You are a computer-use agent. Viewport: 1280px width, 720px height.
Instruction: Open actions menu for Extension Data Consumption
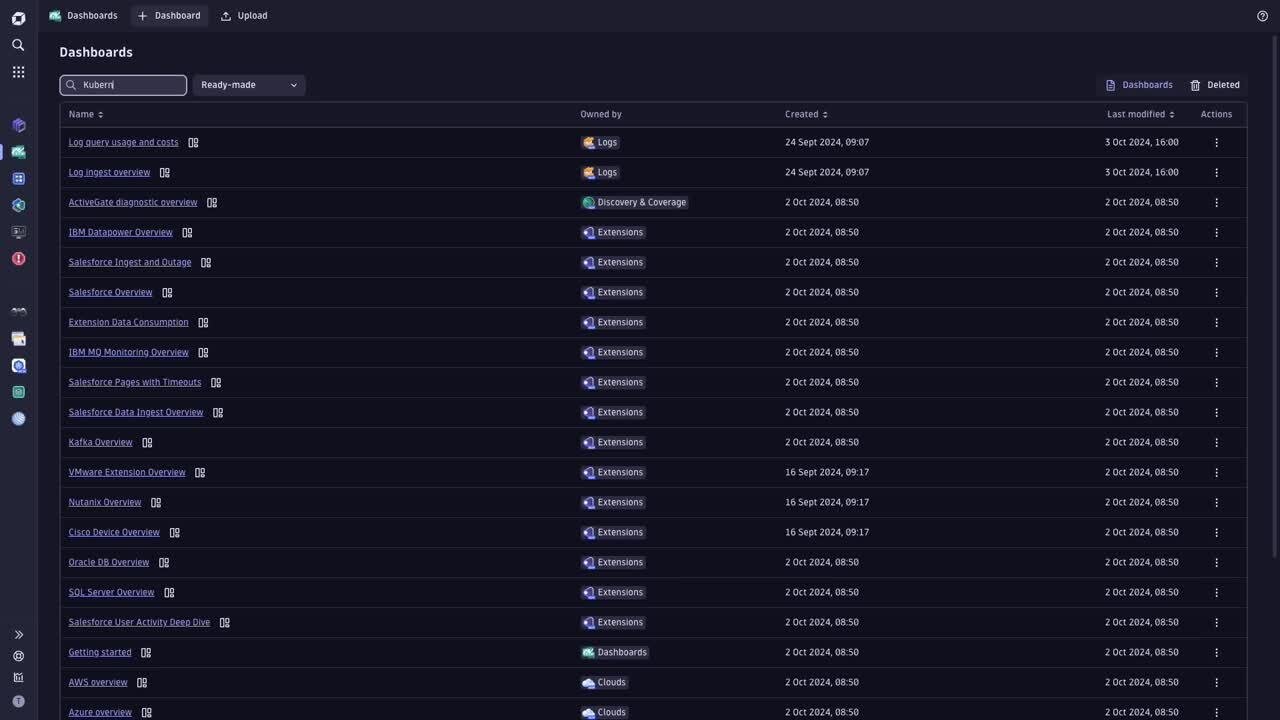pos(1216,323)
